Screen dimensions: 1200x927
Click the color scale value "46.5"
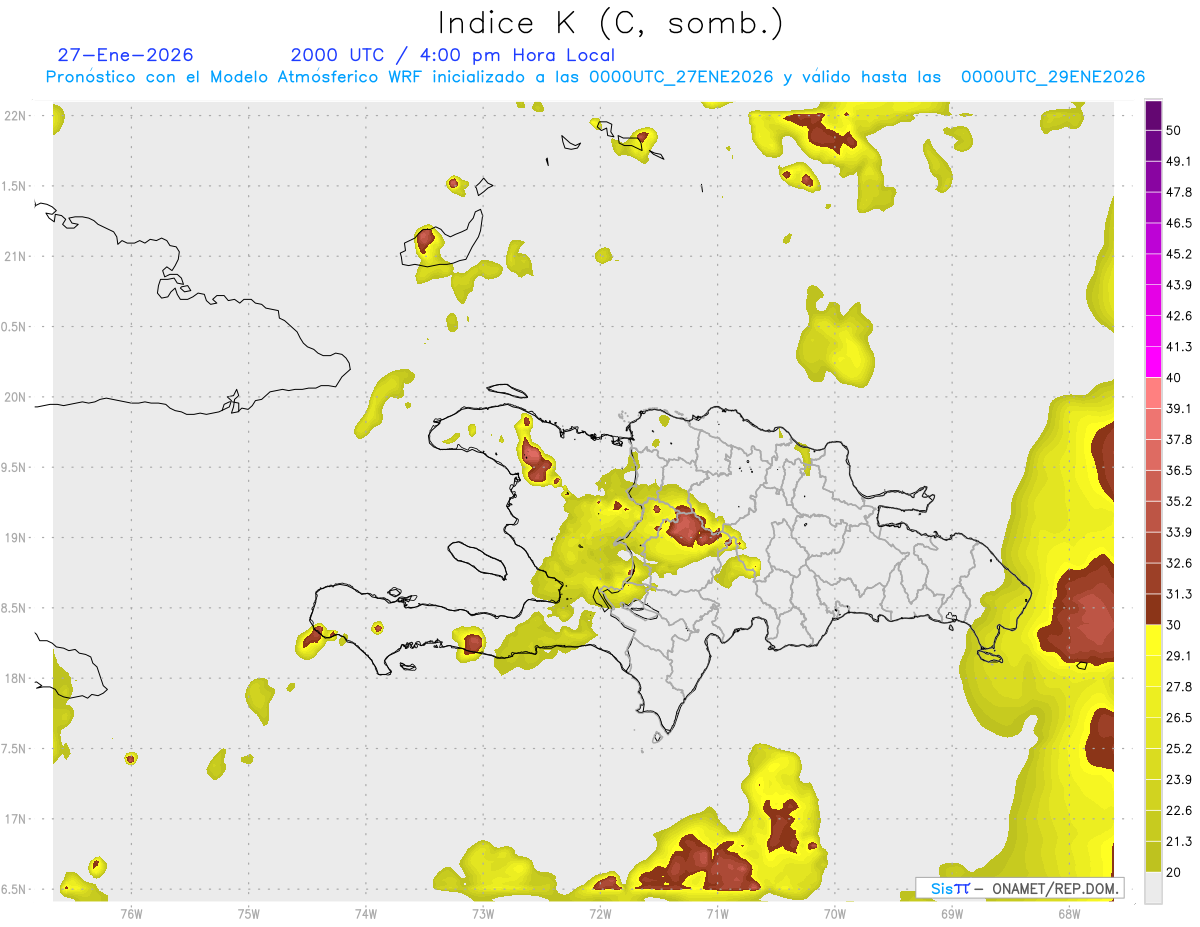(x=1179, y=223)
